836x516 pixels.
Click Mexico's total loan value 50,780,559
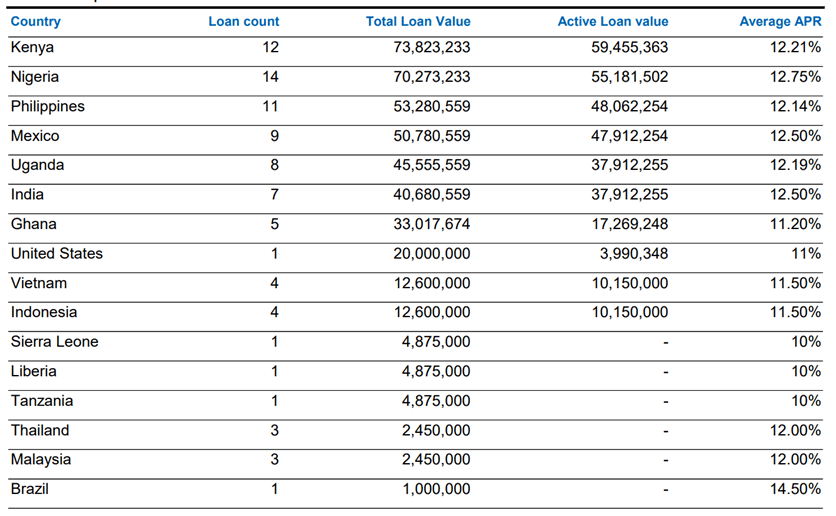432,136
